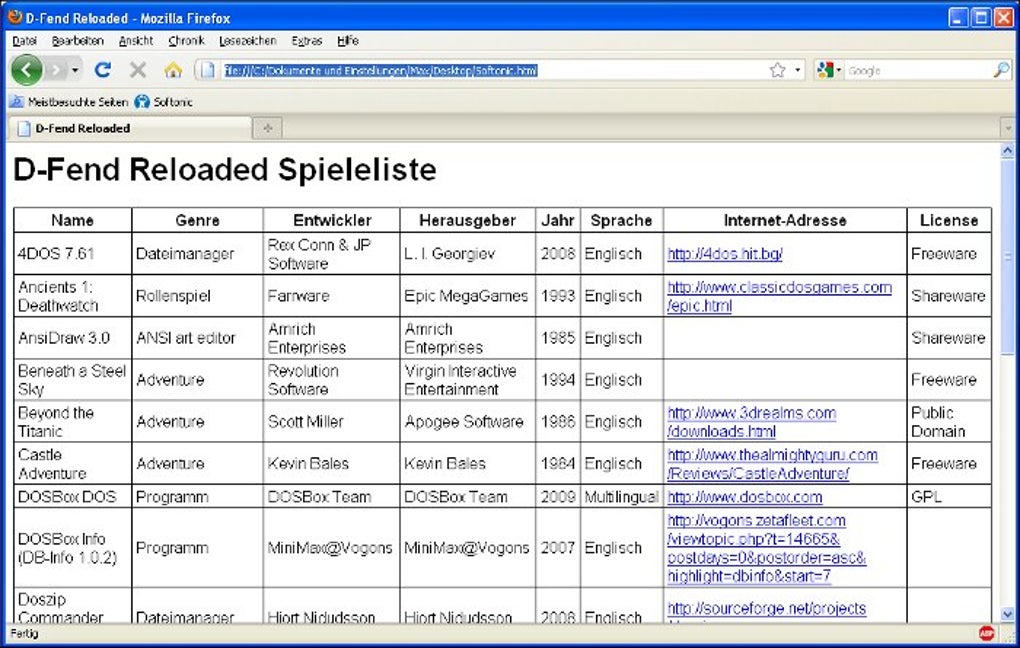Screen dimensions: 1020x648
Task: Click the Rollenspiel genre cell
Action: [x=197, y=296]
